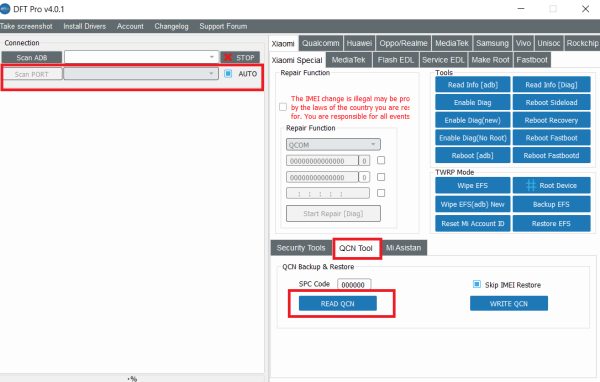Switch to the Oppo/Realme tab
Viewport: 600px width, 382px height.
pos(403,43)
